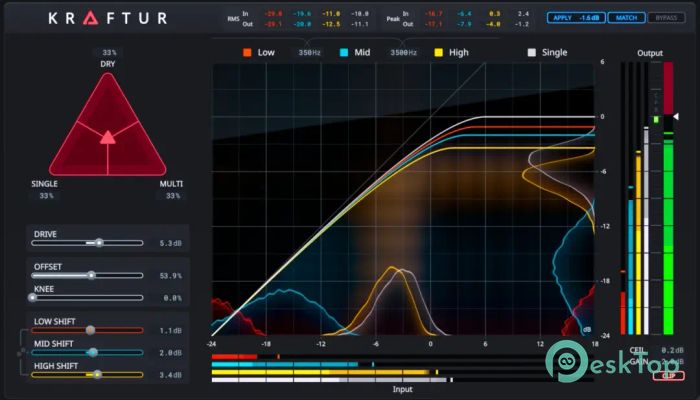This screenshot has height=400, width=700.
Task: Click the yellow High band square
Action: click(x=438, y=51)
